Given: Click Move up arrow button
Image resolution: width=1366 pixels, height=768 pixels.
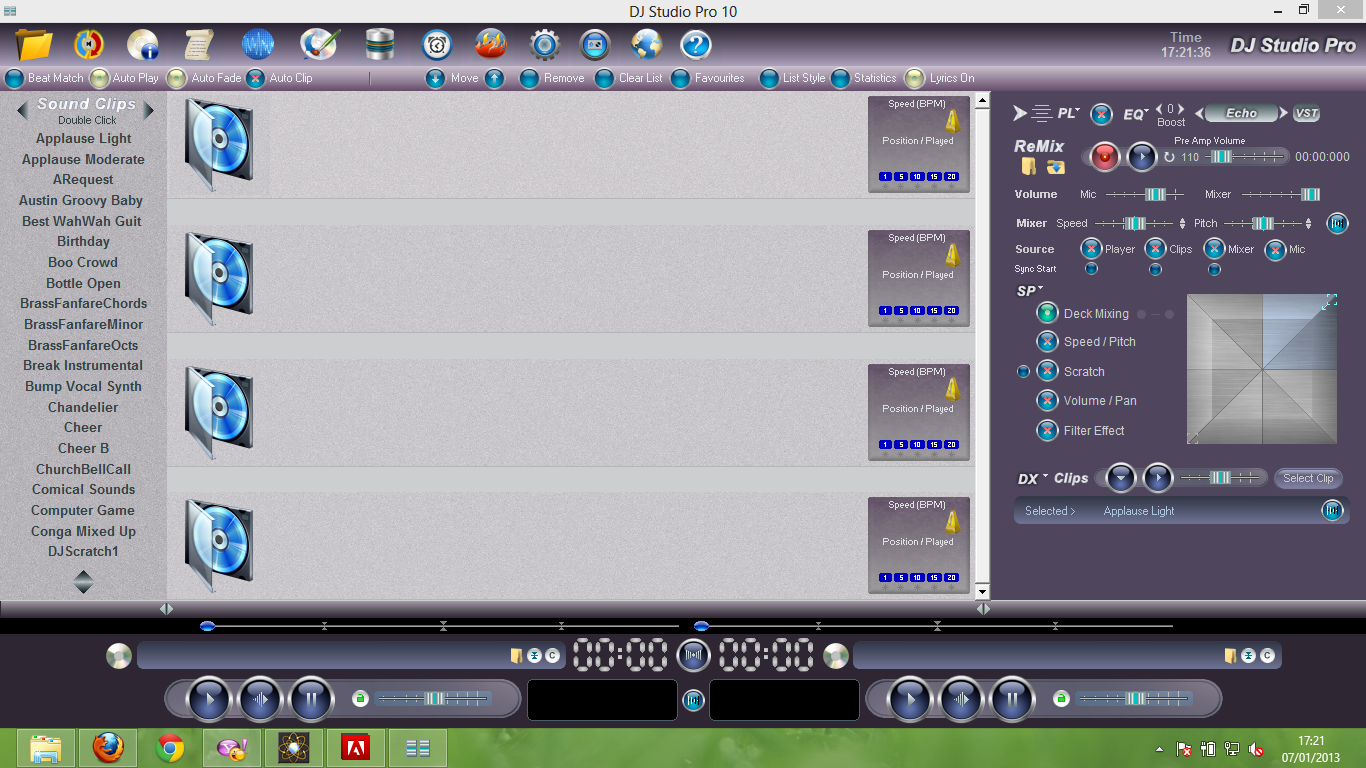Looking at the screenshot, I should (x=495, y=78).
